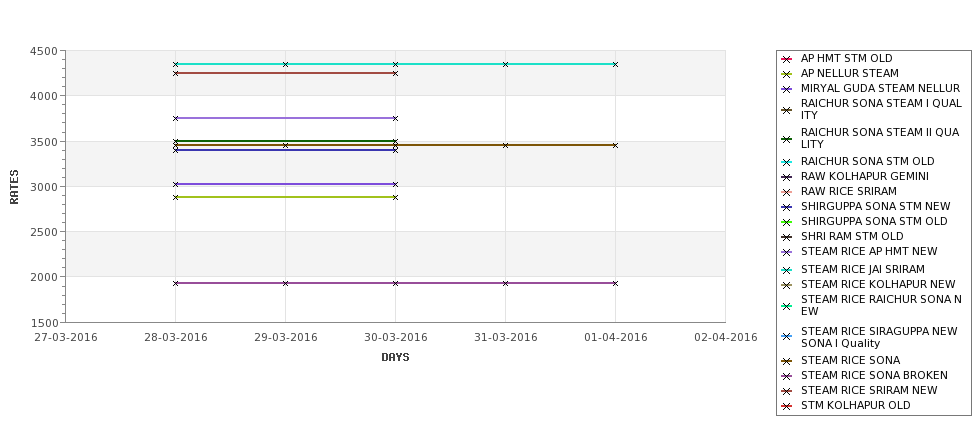Click the lowest data point at 28-03-2016
This screenshot has height=429, width=975.
pyautogui.click(x=175, y=283)
